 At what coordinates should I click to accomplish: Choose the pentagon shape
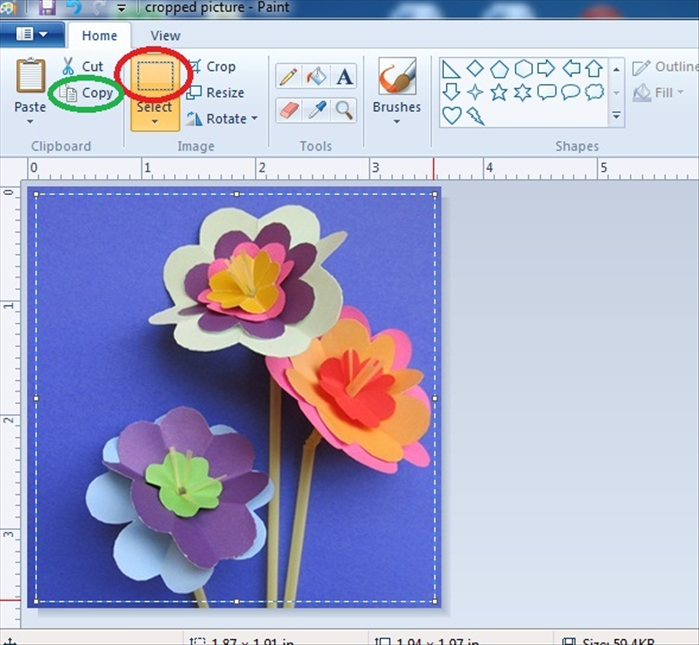coord(499,70)
